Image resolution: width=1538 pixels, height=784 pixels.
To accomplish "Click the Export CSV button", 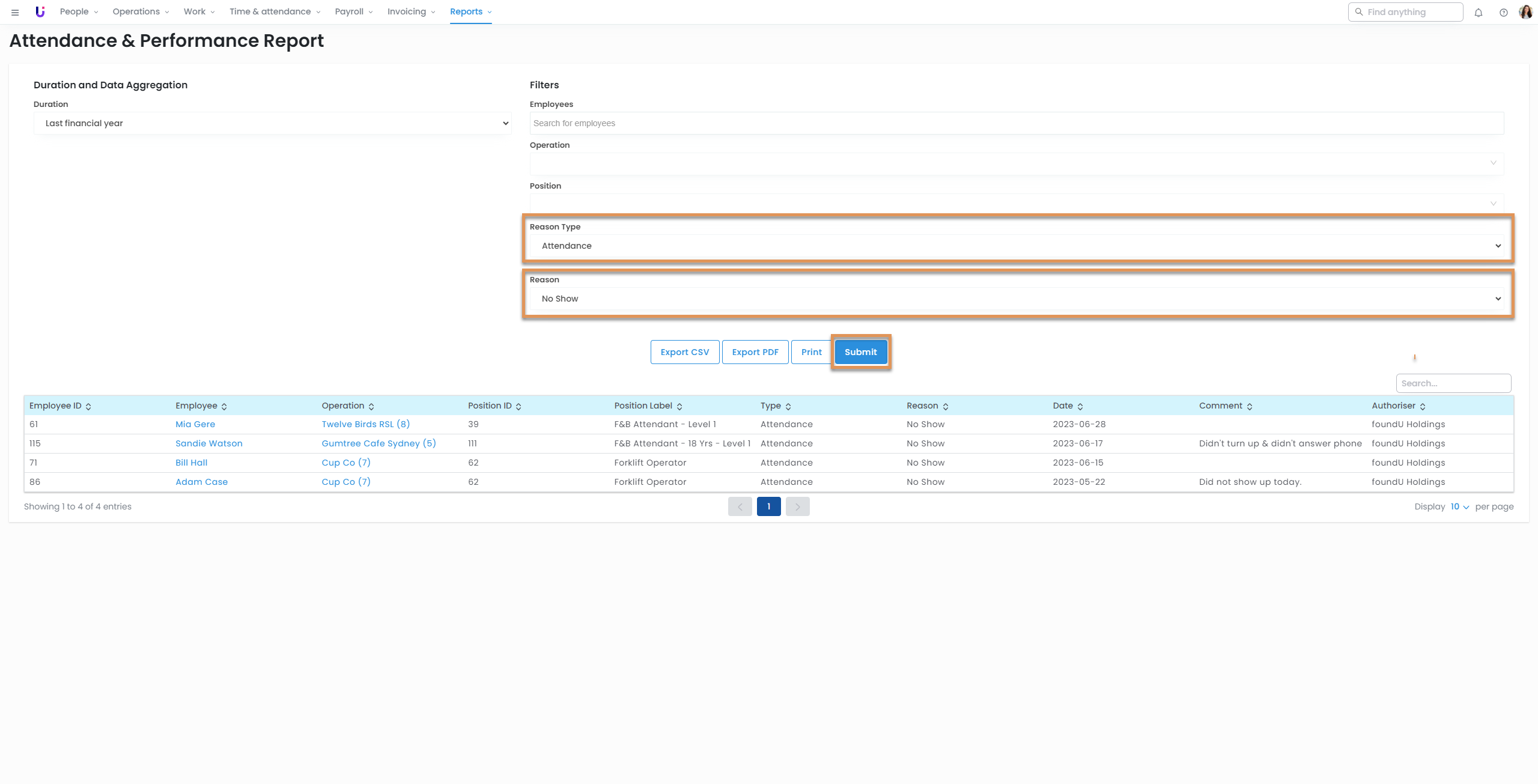I will pos(684,352).
